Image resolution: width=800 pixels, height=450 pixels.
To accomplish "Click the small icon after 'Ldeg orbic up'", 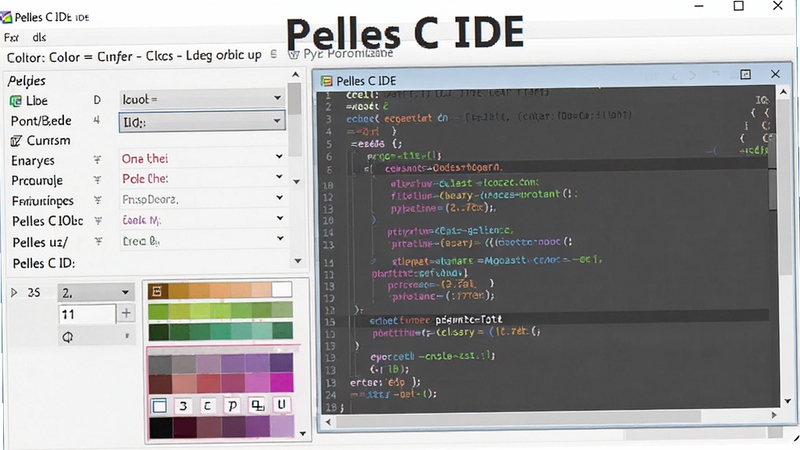I will click(x=273, y=54).
